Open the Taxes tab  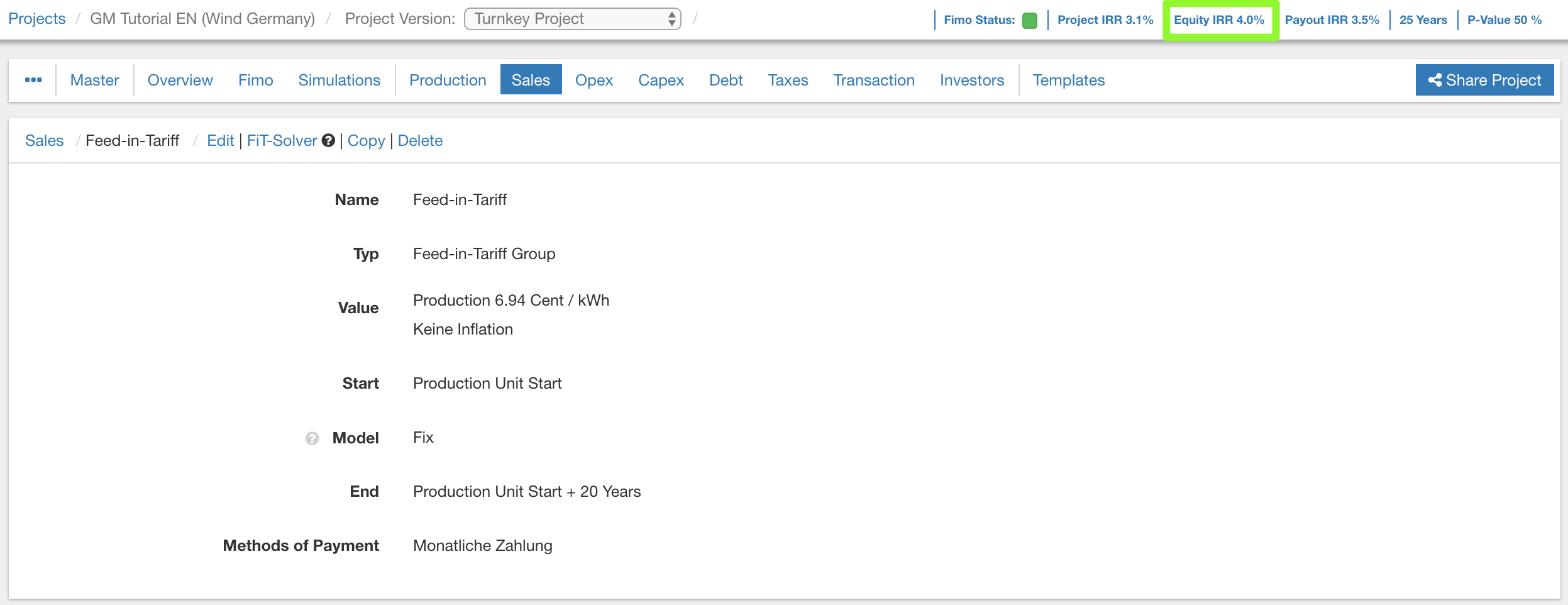coord(788,80)
